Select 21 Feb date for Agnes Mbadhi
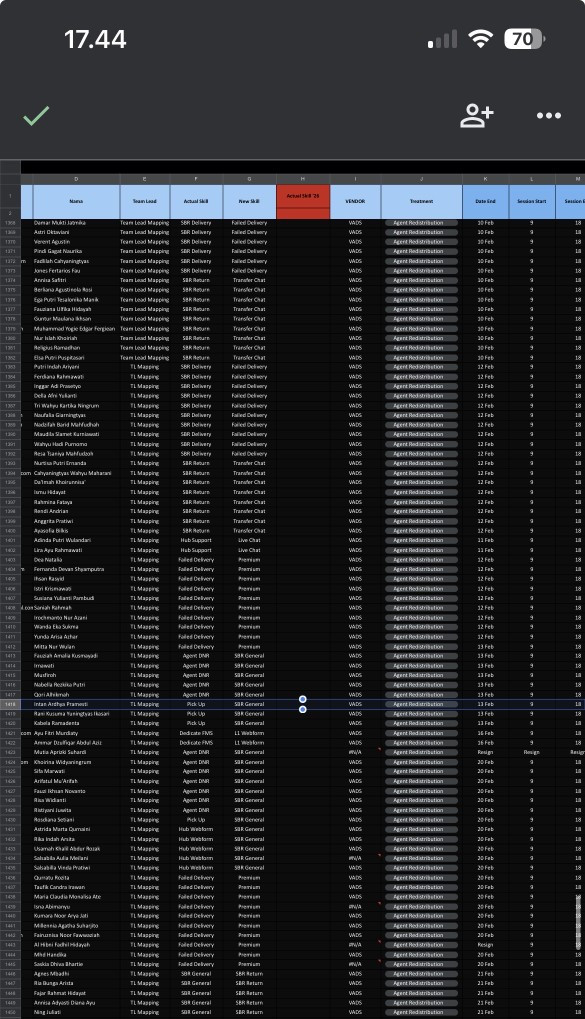585x1019 pixels. coord(486,974)
